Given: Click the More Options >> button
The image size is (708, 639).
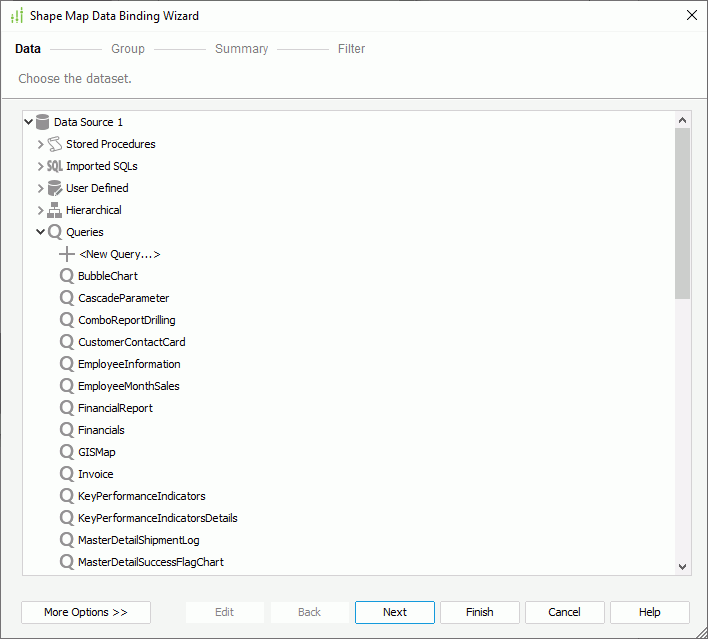Looking at the screenshot, I should pyautogui.click(x=86, y=612).
